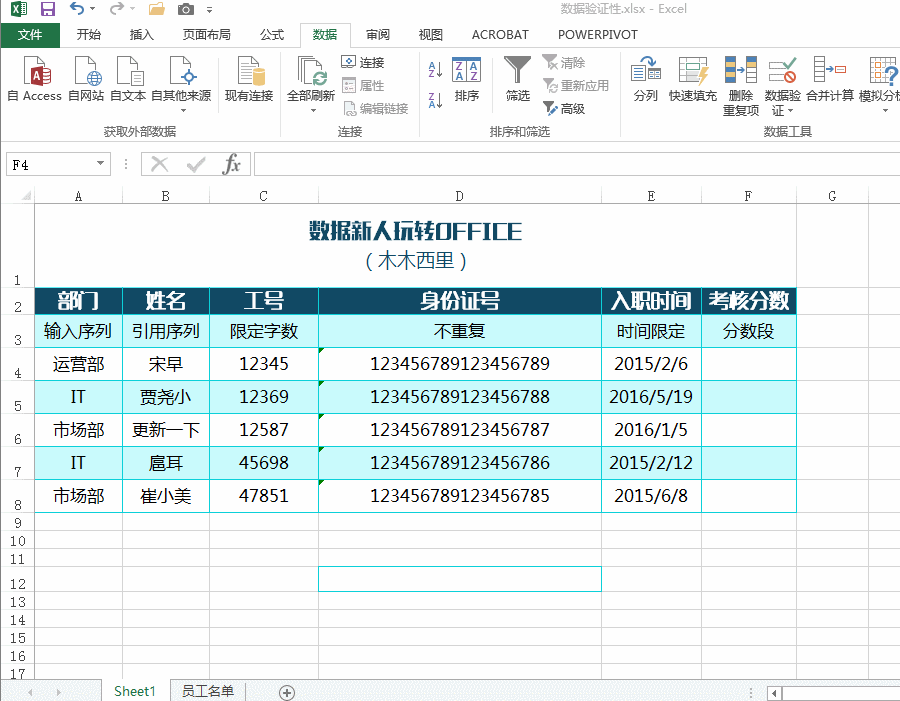900x701 pixels.
Task: Click Data Validation (数据验证) icon
Action: (782, 70)
